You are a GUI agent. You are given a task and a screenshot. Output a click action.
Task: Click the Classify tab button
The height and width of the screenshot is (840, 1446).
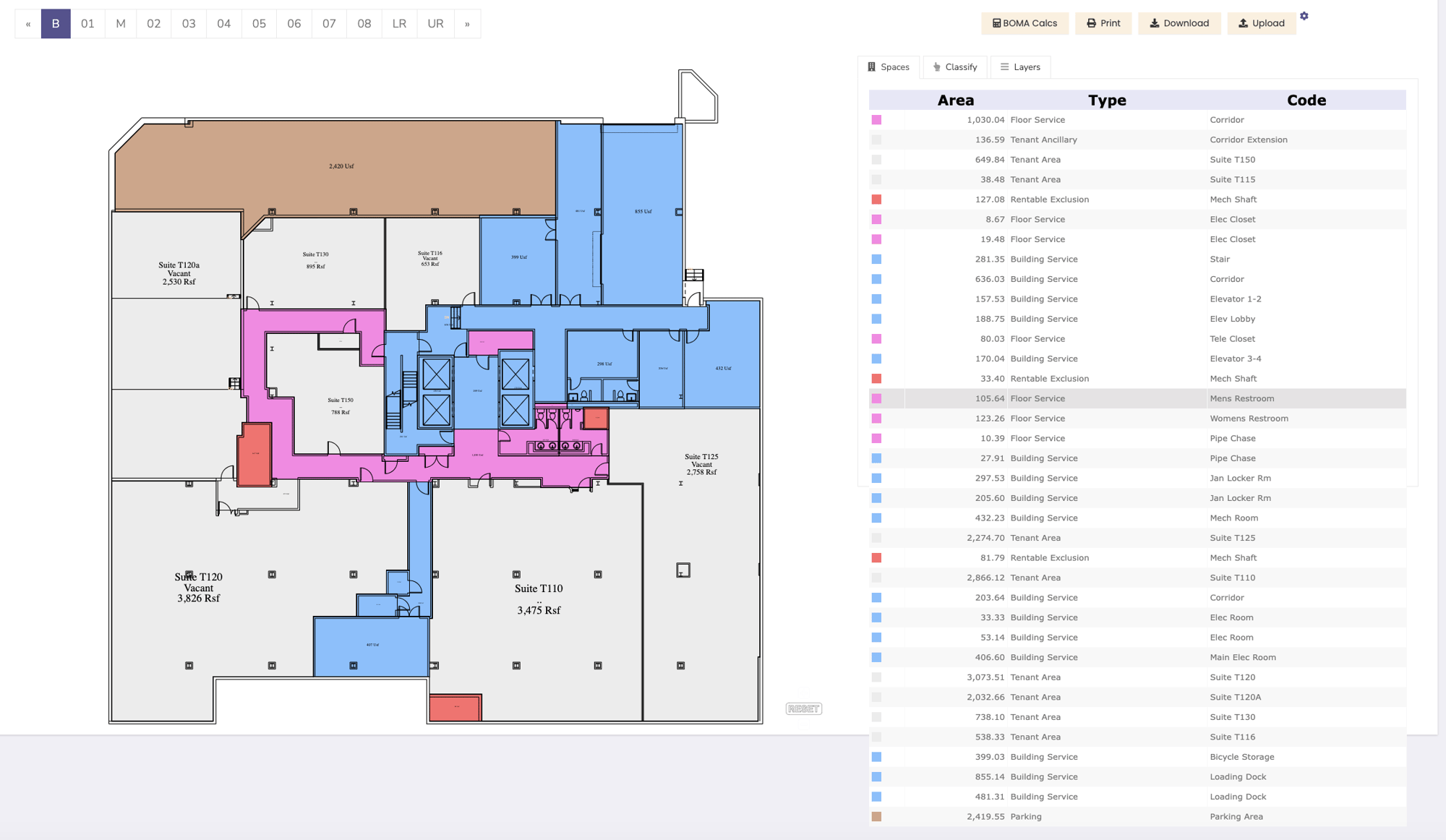[954, 67]
